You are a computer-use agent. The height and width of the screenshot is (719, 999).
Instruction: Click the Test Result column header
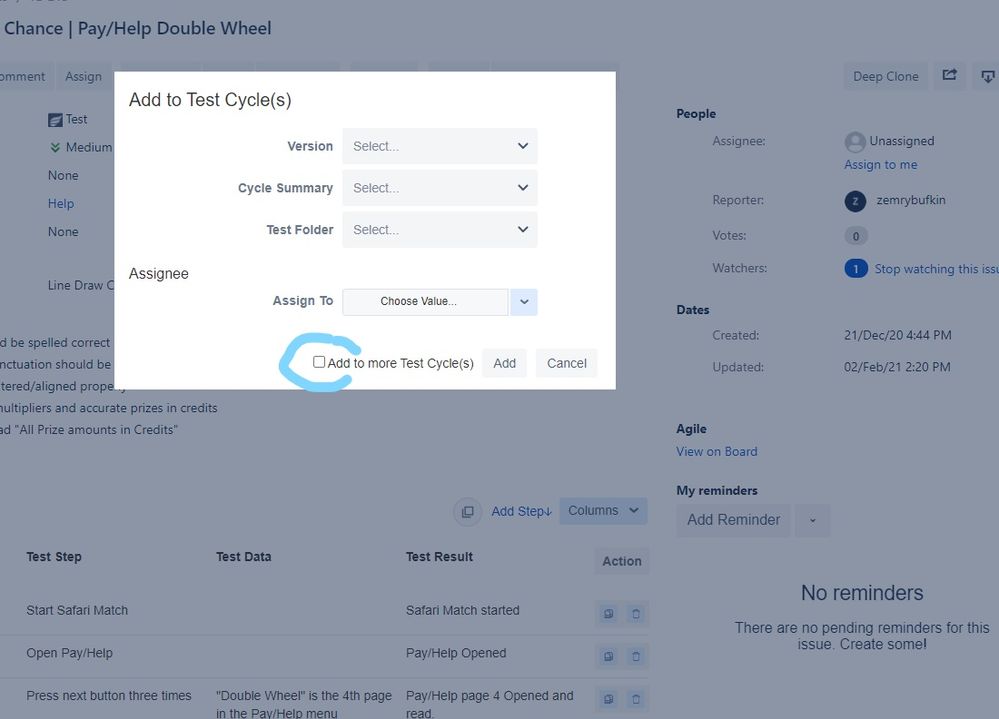tap(440, 557)
